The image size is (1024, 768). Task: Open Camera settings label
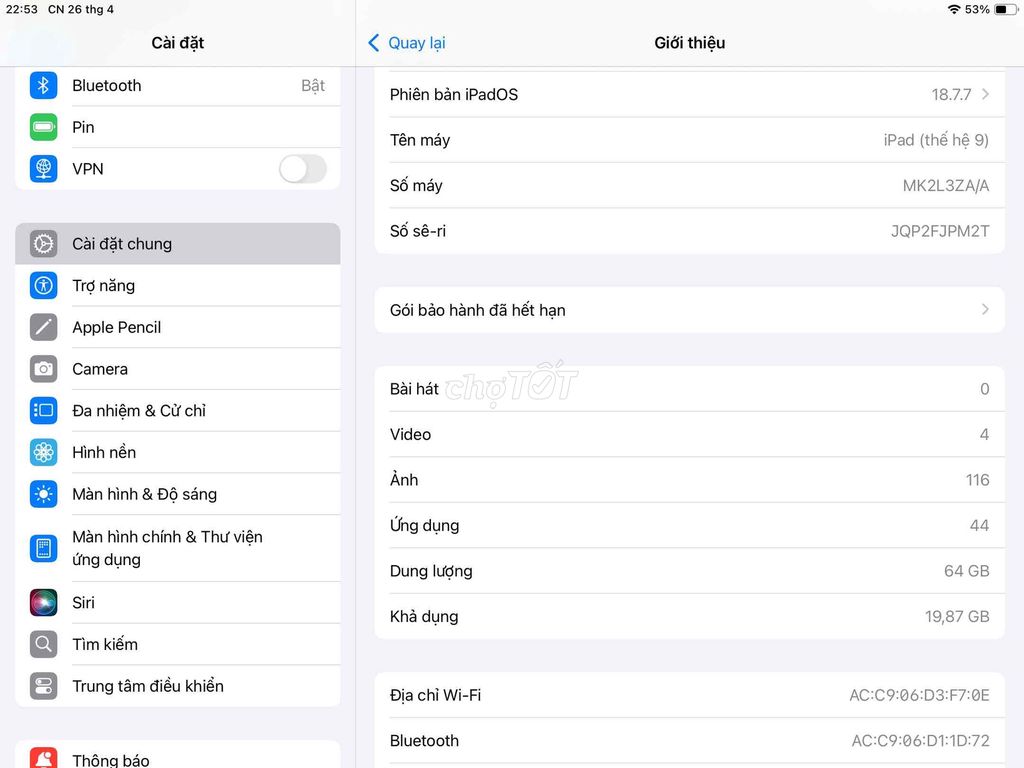tap(100, 369)
